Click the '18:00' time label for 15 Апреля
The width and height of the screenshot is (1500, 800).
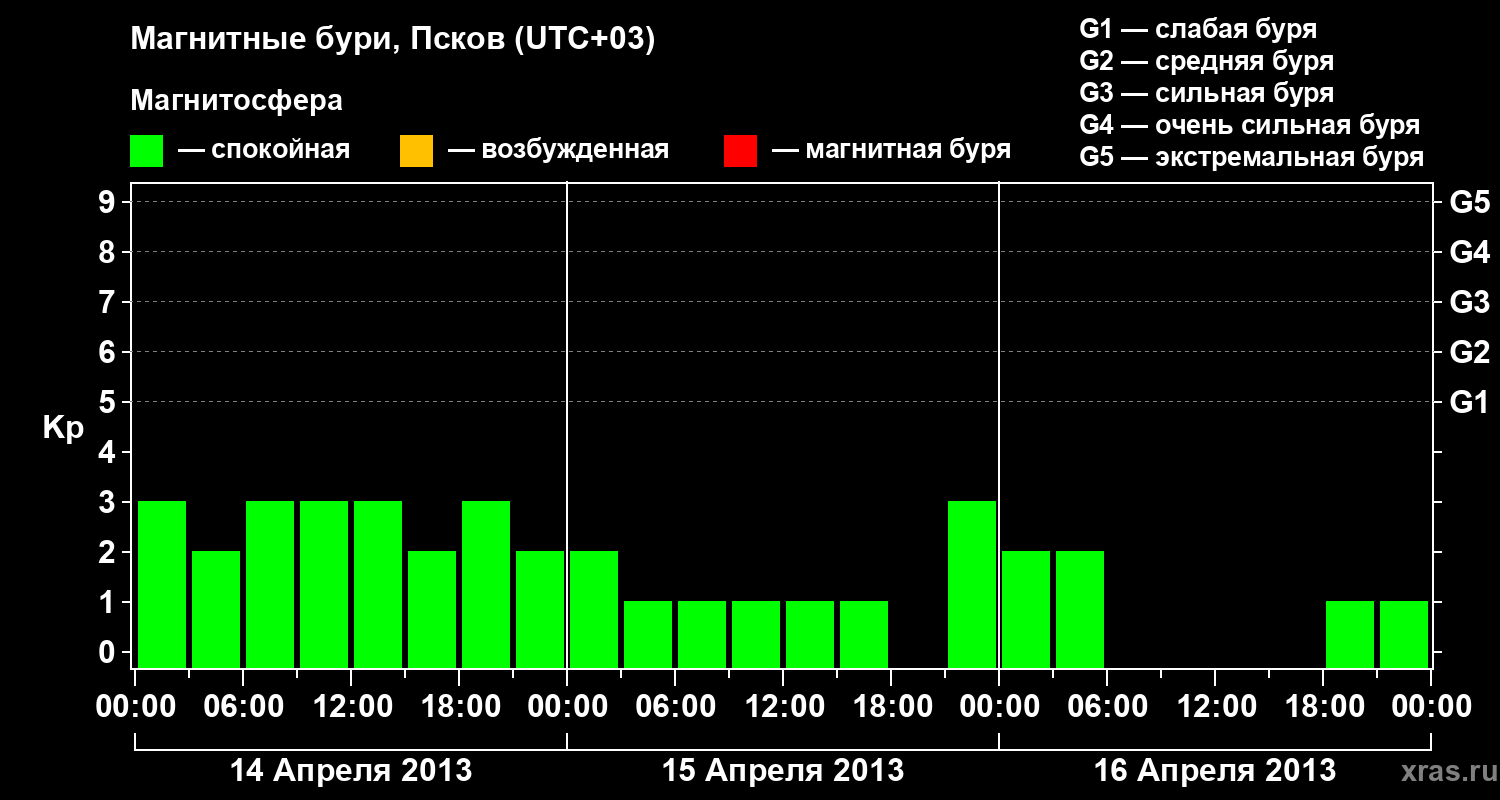(x=891, y=707)
